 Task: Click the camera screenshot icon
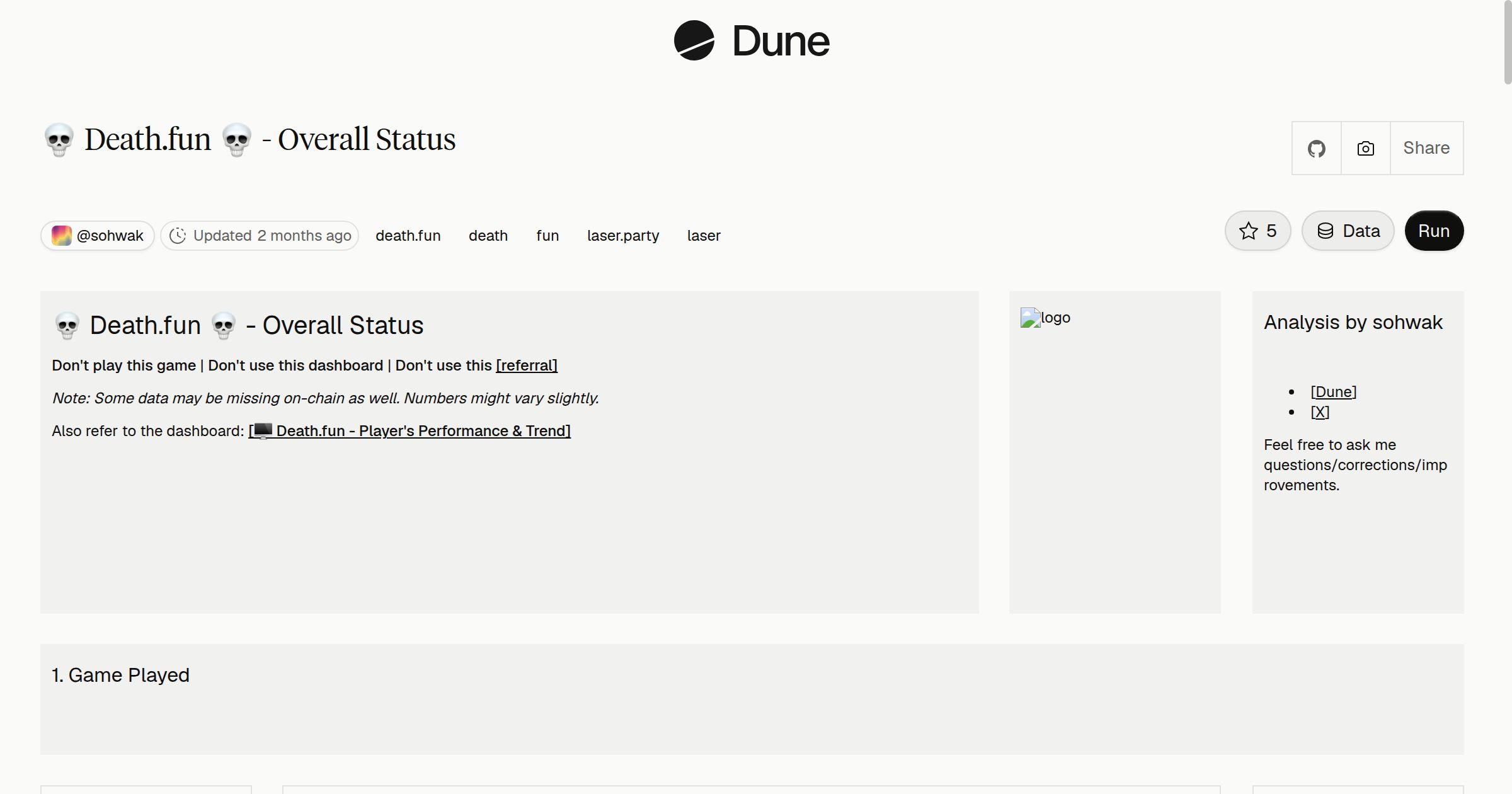[1366, 148]
